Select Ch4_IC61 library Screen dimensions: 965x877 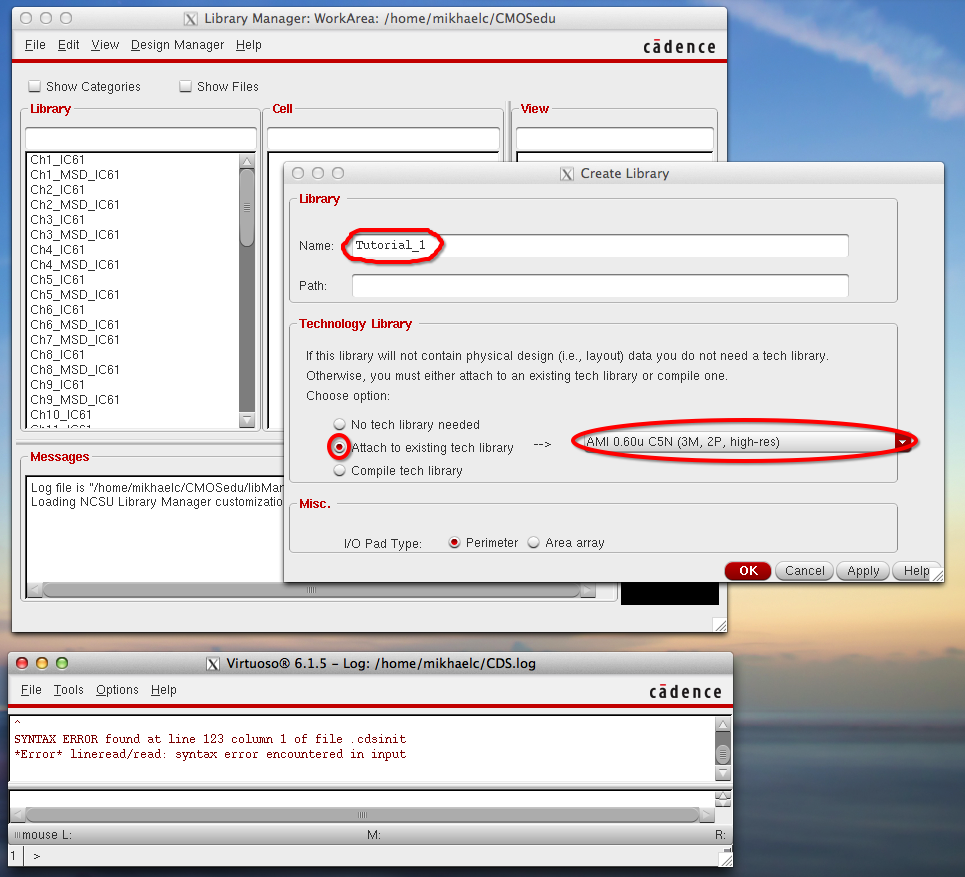57,249
